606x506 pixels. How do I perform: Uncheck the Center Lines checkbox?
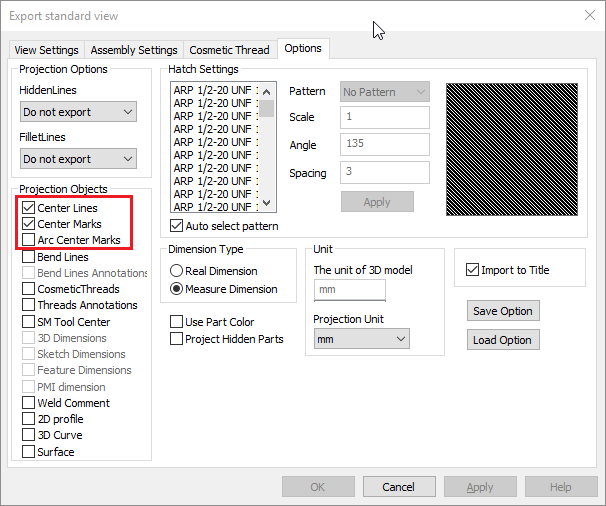point(29,208)
